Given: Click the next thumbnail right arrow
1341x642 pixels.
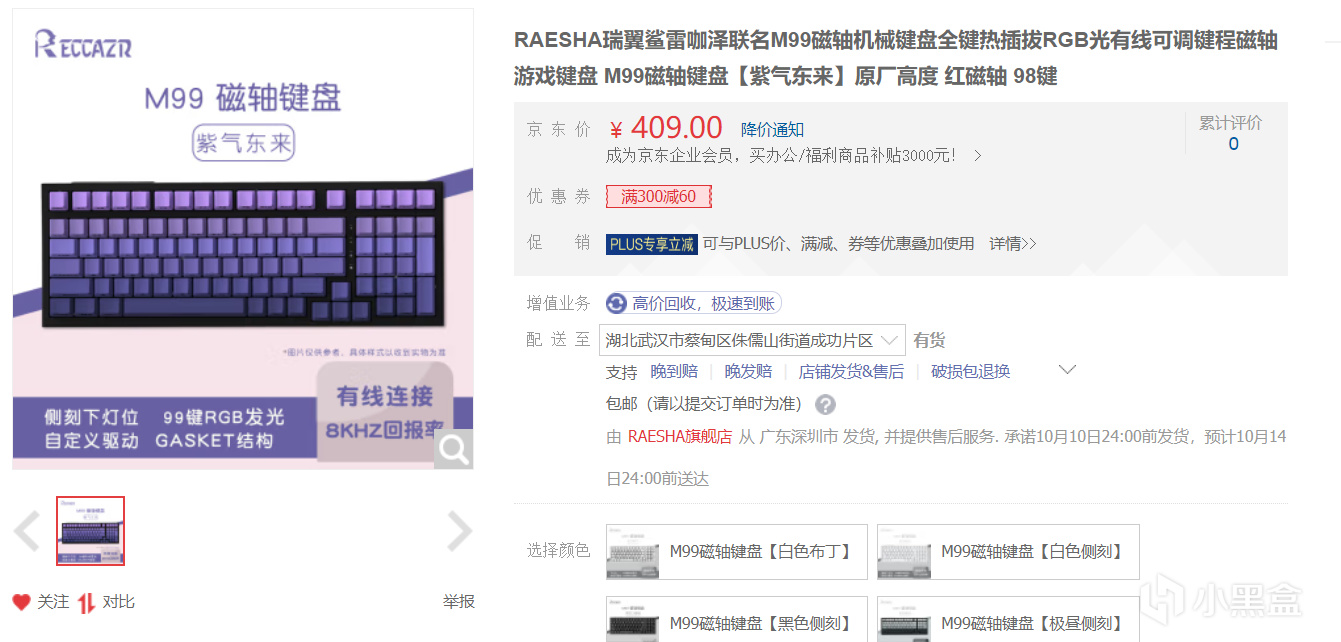Looking at the screenshot, I should (x=459, y=531).
